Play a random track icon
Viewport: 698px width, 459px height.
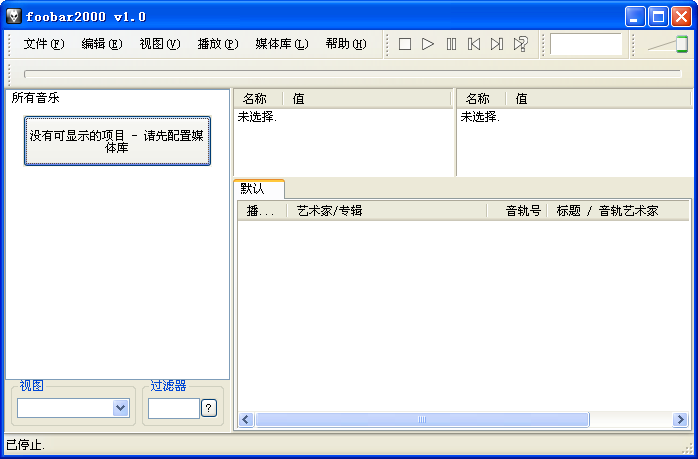pyautogui.click(x=520, y=44)
